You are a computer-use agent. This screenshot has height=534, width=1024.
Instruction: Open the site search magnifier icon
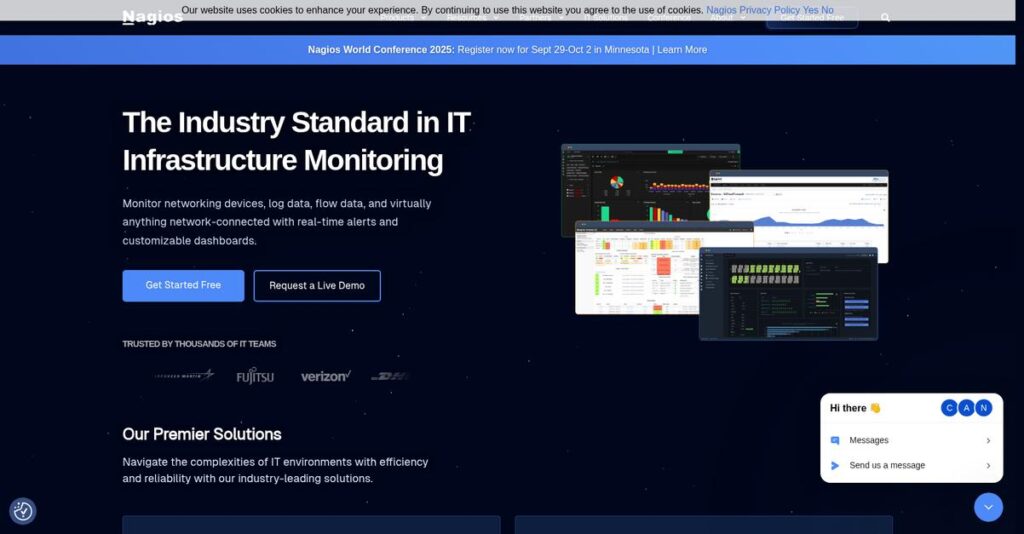pyautogui.click(x=886, y=18)
